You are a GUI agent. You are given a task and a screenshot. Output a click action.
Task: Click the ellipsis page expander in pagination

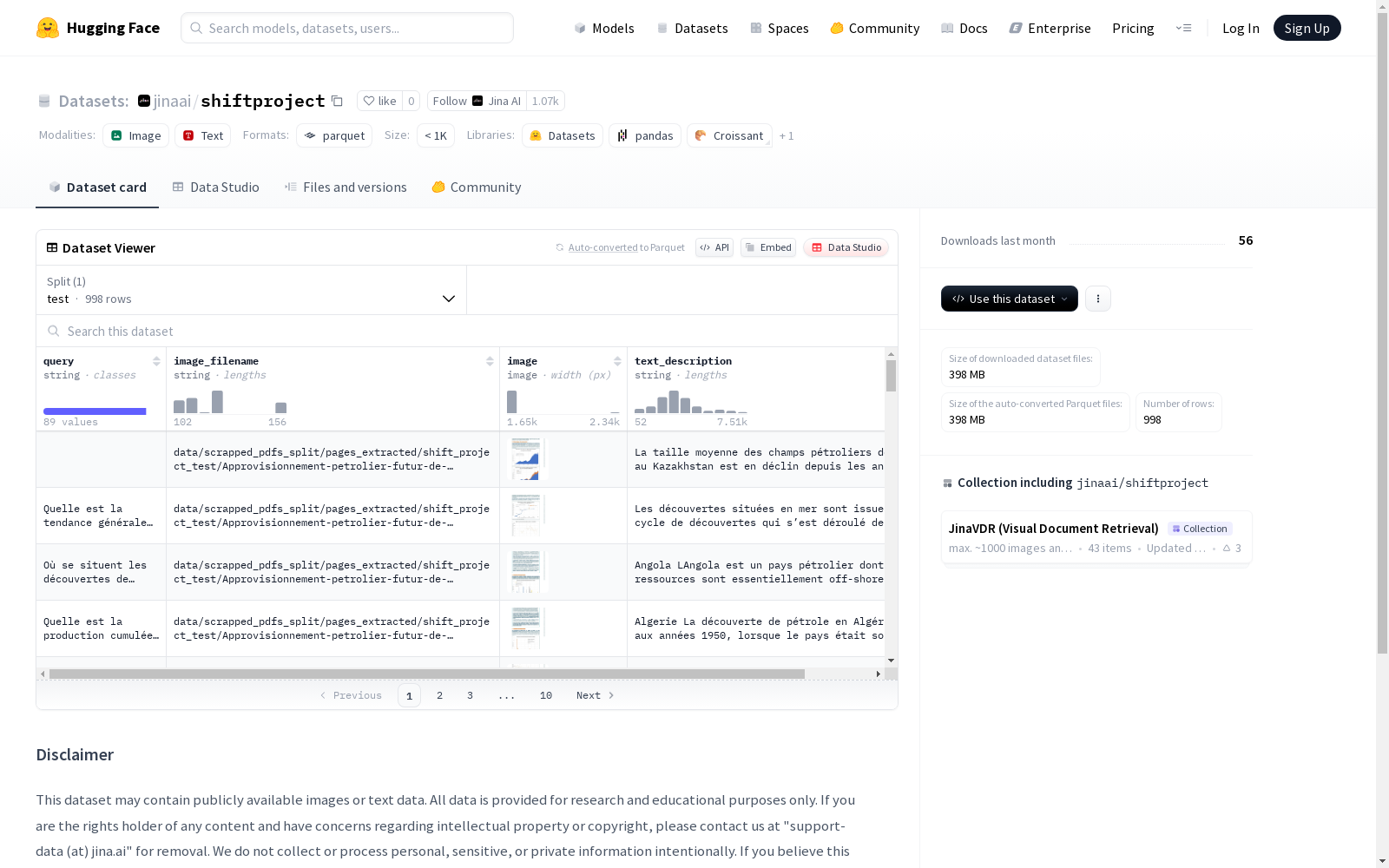(507, 695)
